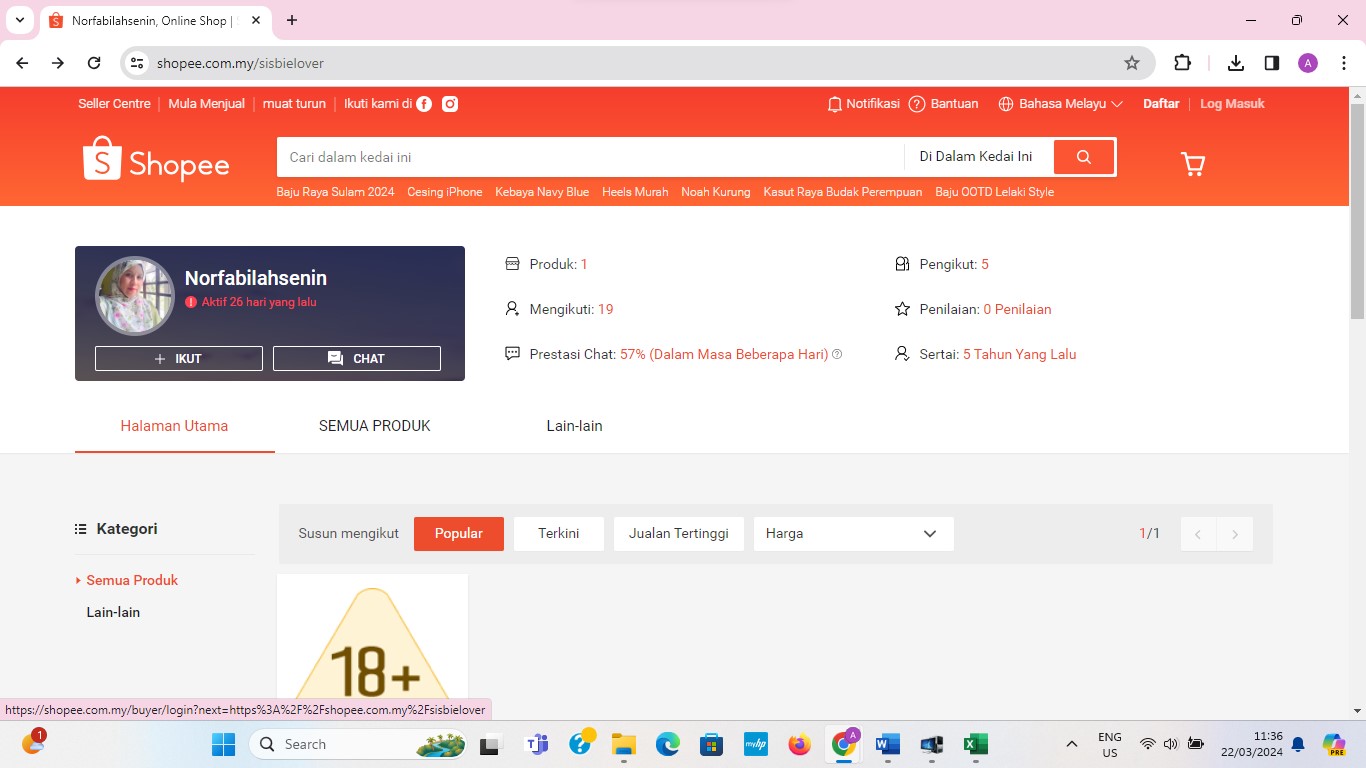Click the search magnifier icon

(1083, 156)
